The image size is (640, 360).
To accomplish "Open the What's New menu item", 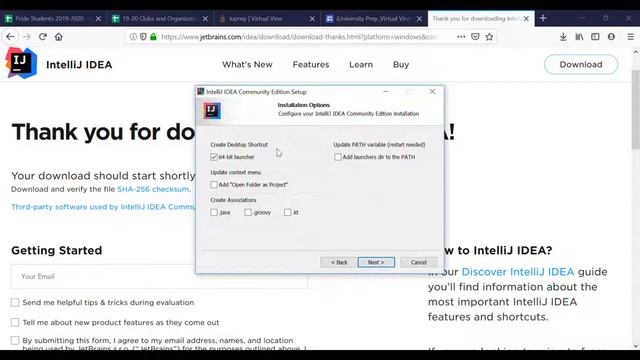I will 247,64.
